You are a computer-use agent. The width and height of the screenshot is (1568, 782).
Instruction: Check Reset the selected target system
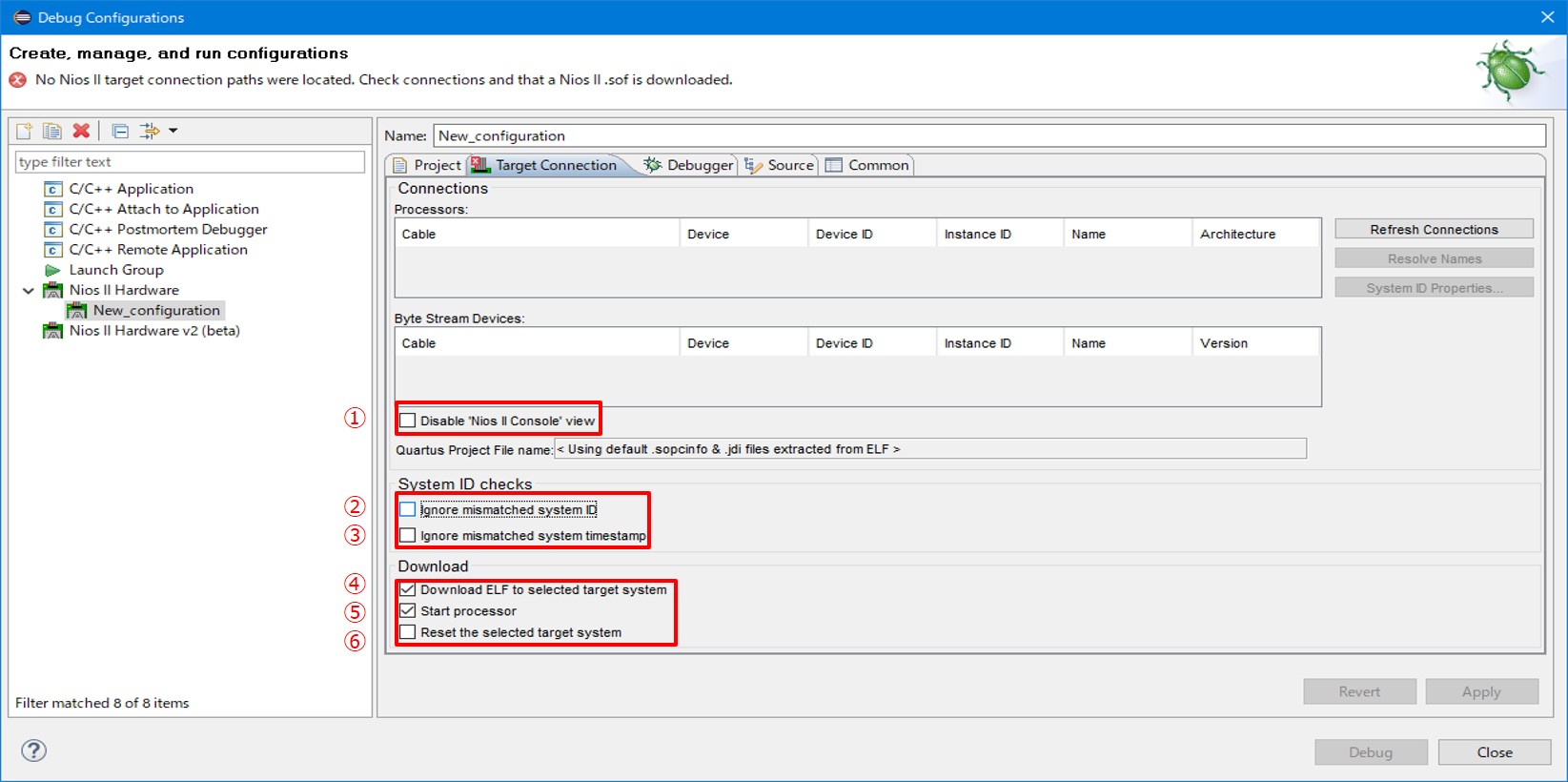coord(408,632)
